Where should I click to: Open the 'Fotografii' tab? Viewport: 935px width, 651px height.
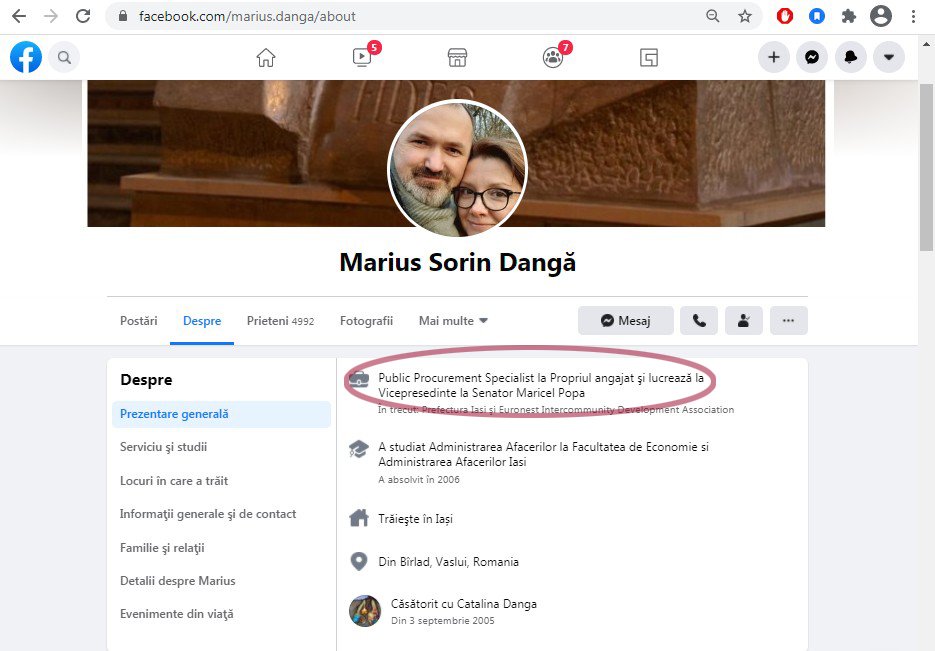(366, 321)
